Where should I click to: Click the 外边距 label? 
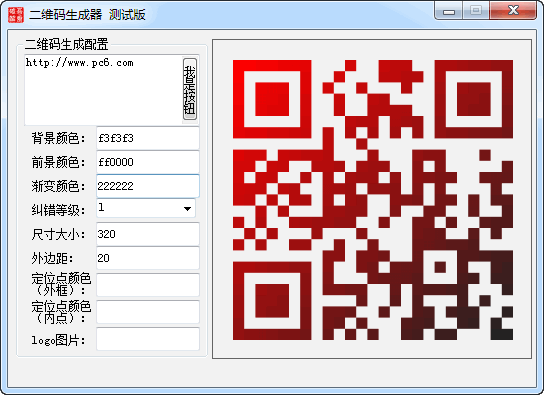52,258
